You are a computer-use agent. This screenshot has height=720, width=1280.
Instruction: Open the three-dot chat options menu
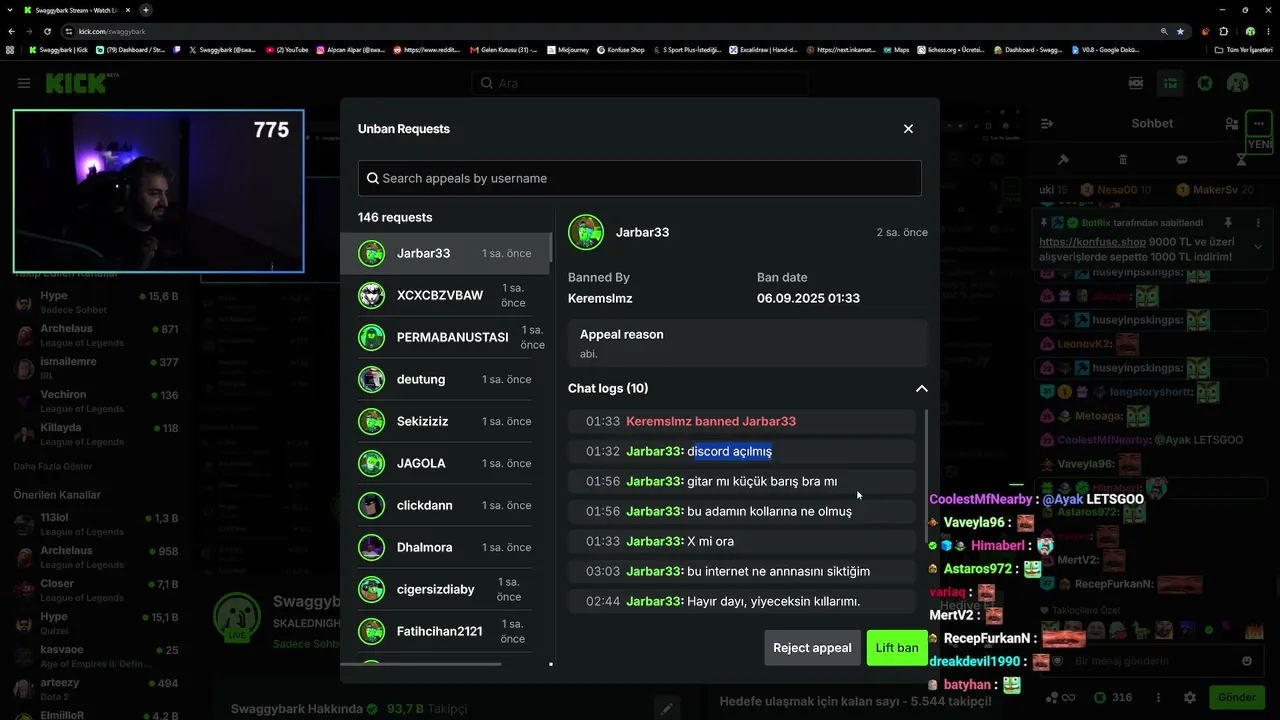(x=1258, y=124)
